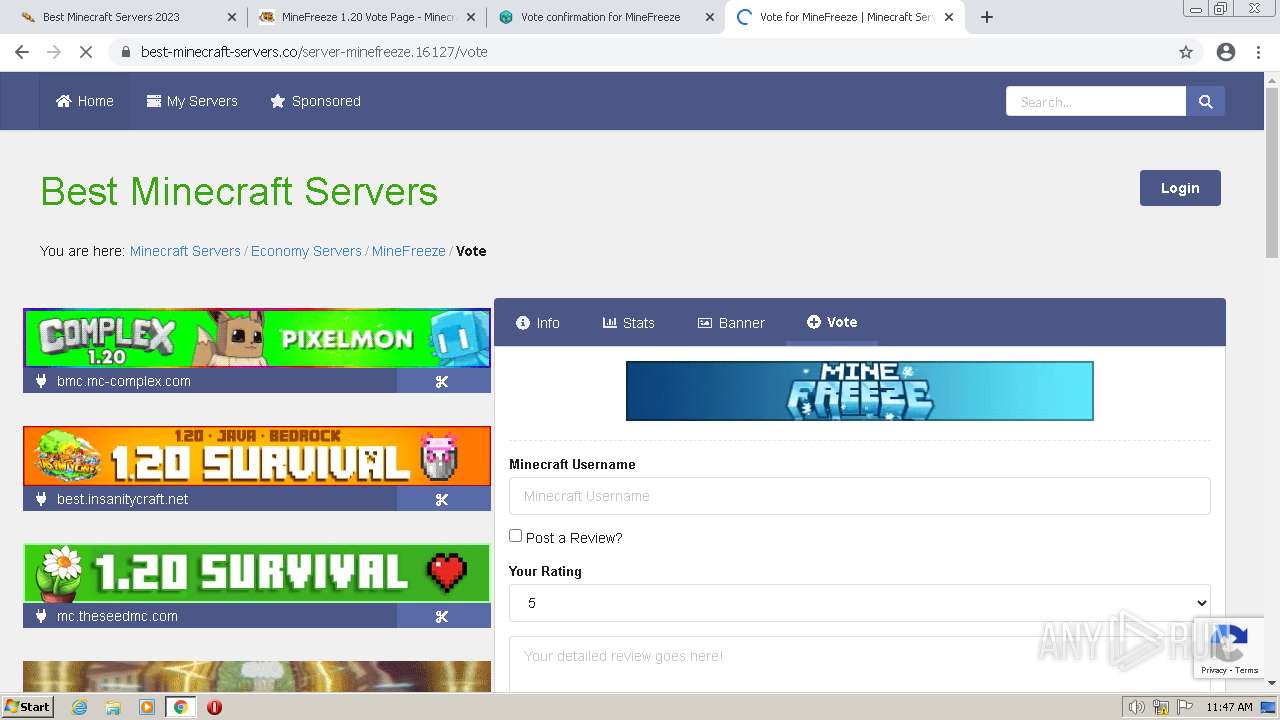
Task: Focus the browser address bar URL
Action: (314, 52)
